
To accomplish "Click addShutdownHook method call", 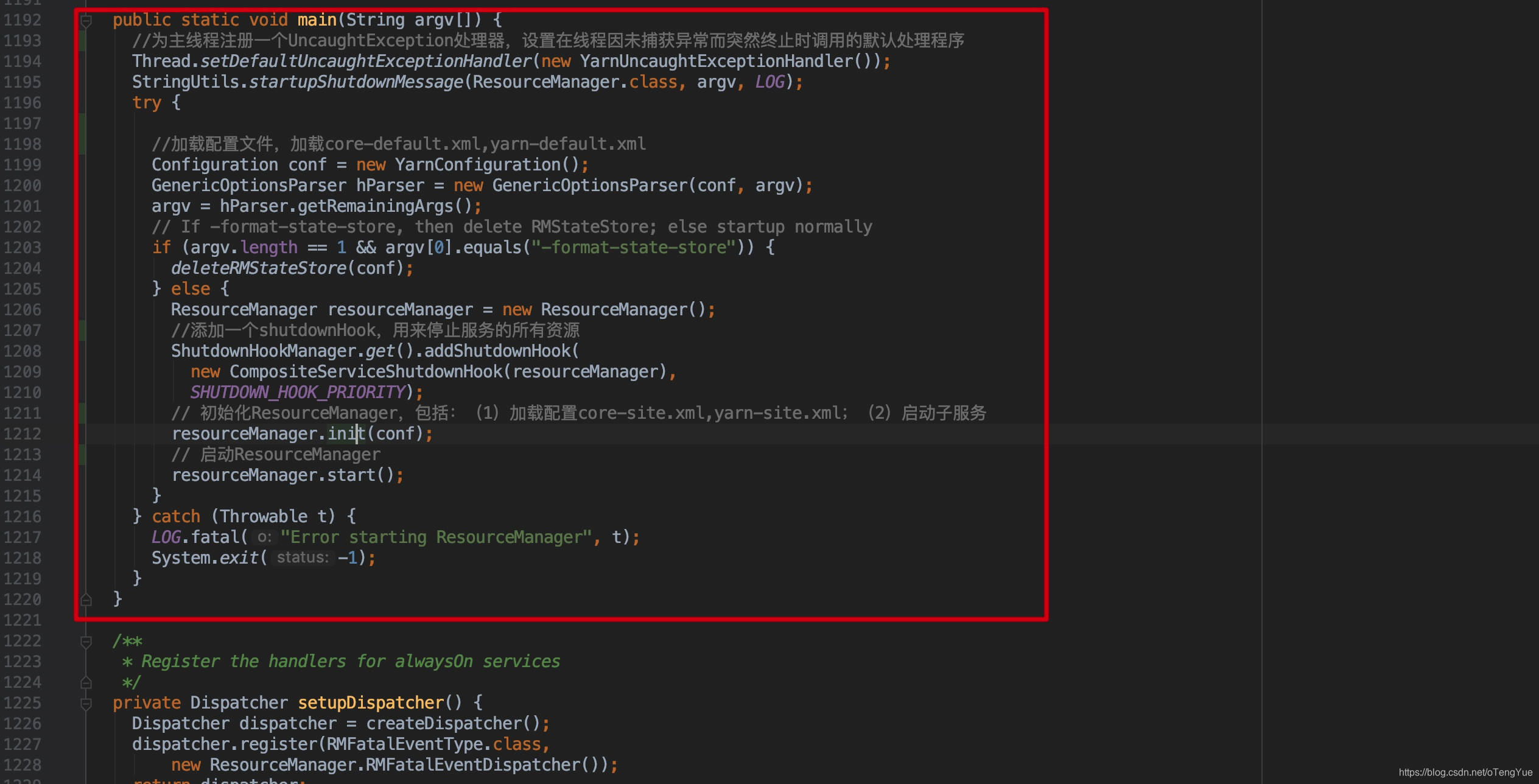I will (497, 351).
